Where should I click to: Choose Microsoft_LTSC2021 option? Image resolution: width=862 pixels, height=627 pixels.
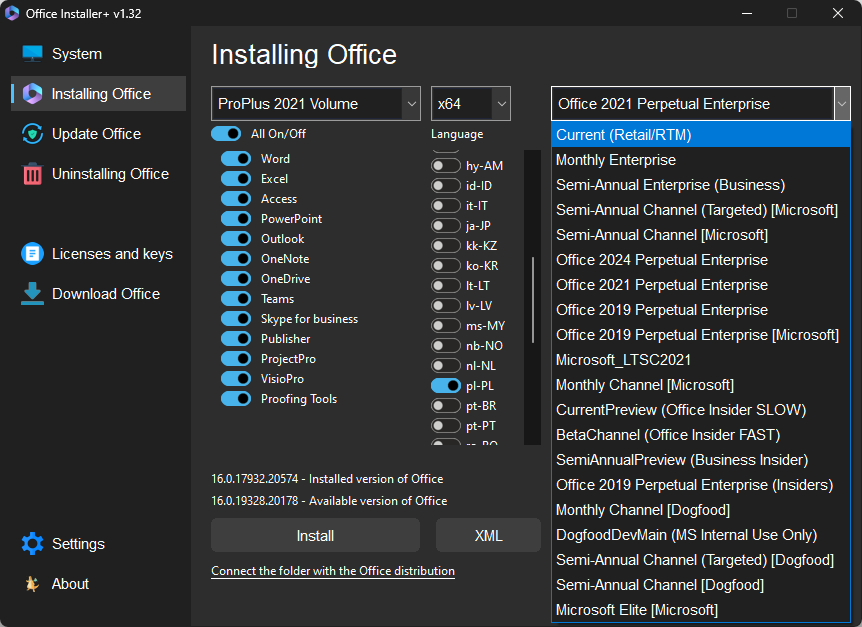[x=700, y=360]
